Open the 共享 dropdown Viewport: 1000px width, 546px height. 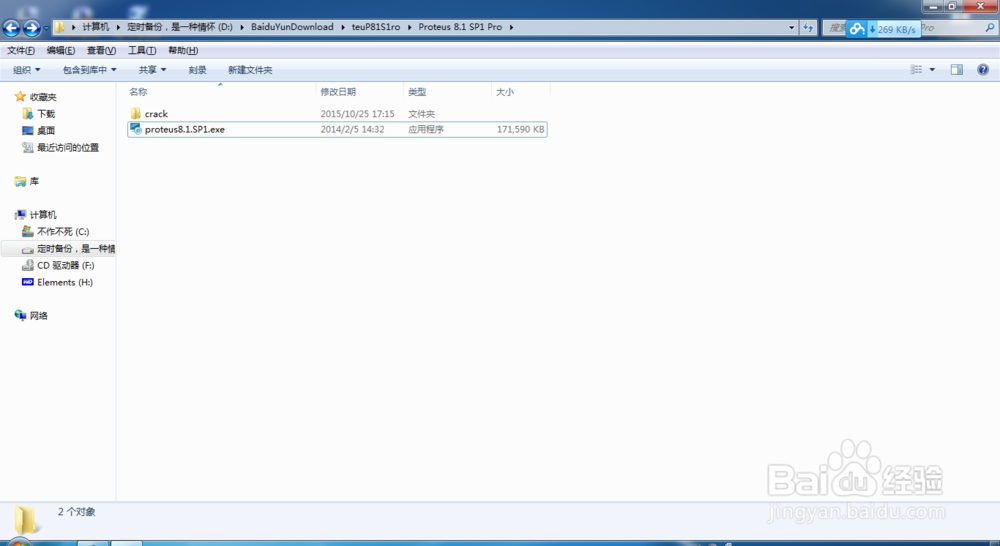click(152, 70)
